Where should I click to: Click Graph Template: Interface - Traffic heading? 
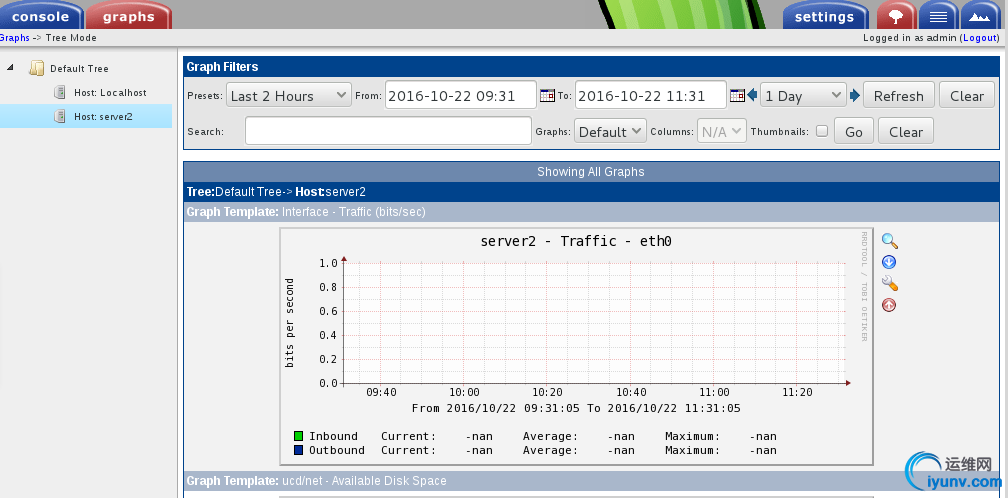(306, 212)
